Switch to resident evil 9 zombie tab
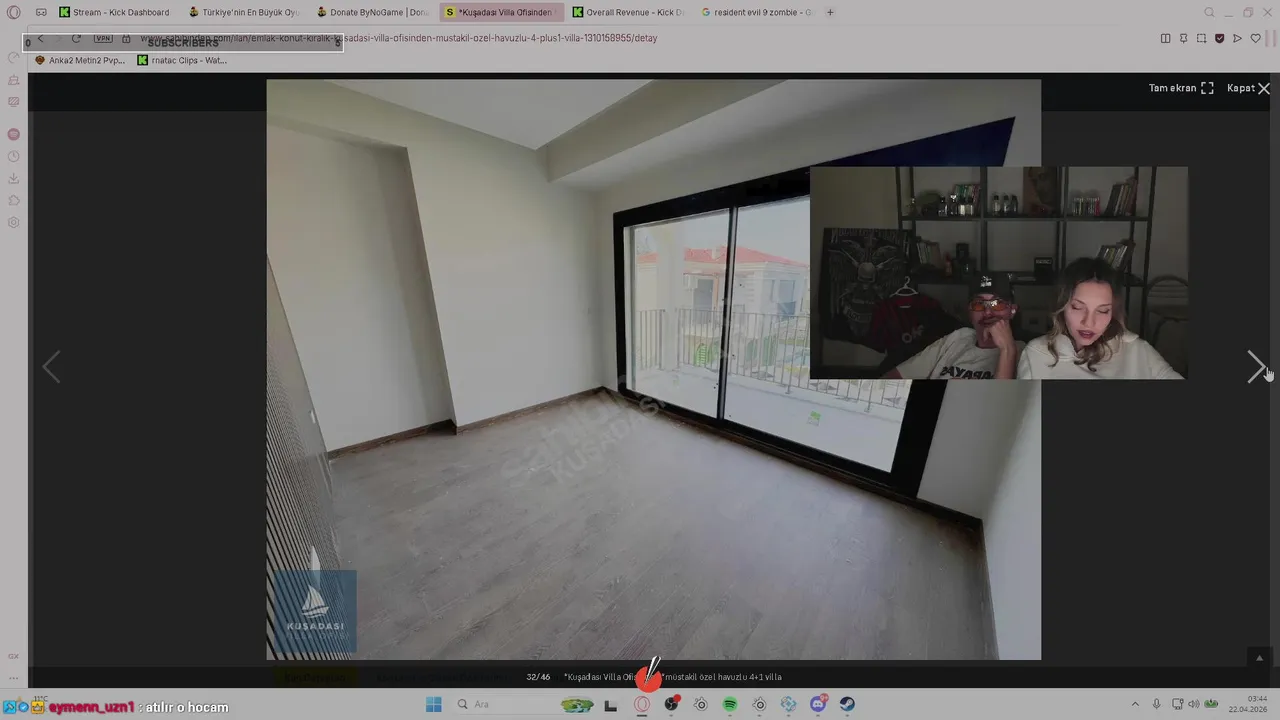 757,12
